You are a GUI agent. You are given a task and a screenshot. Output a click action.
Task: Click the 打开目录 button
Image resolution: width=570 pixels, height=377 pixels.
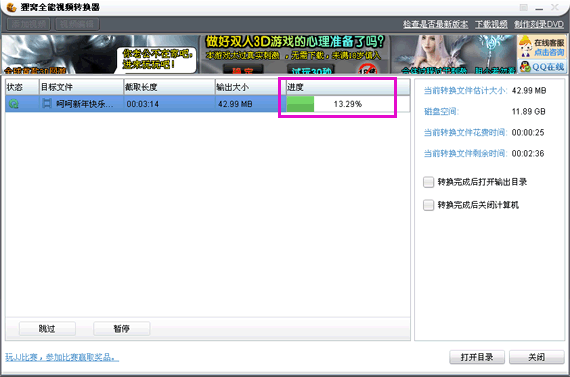[477, 357]
